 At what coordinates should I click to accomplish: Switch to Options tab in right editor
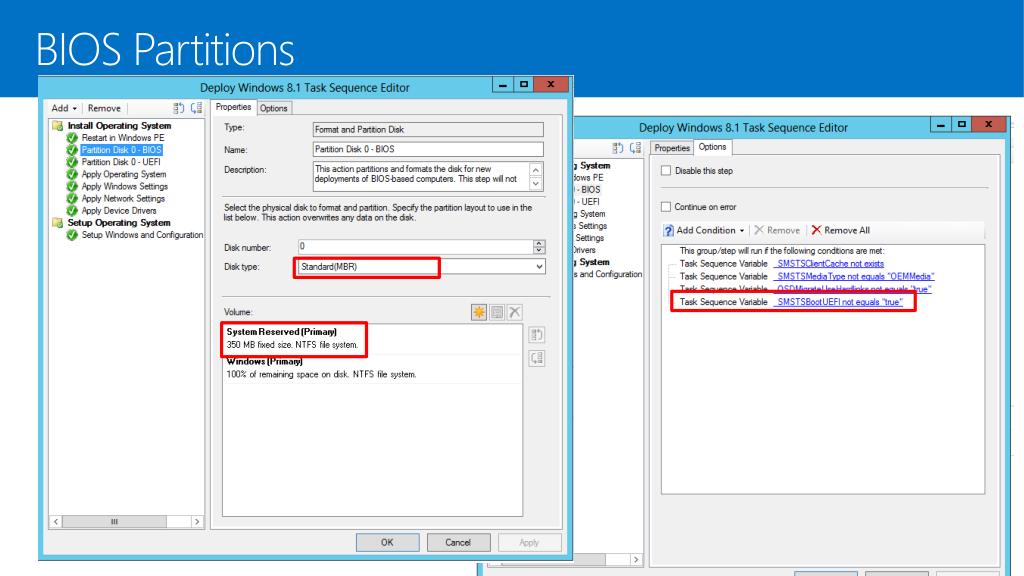click(x=712, y=147)
